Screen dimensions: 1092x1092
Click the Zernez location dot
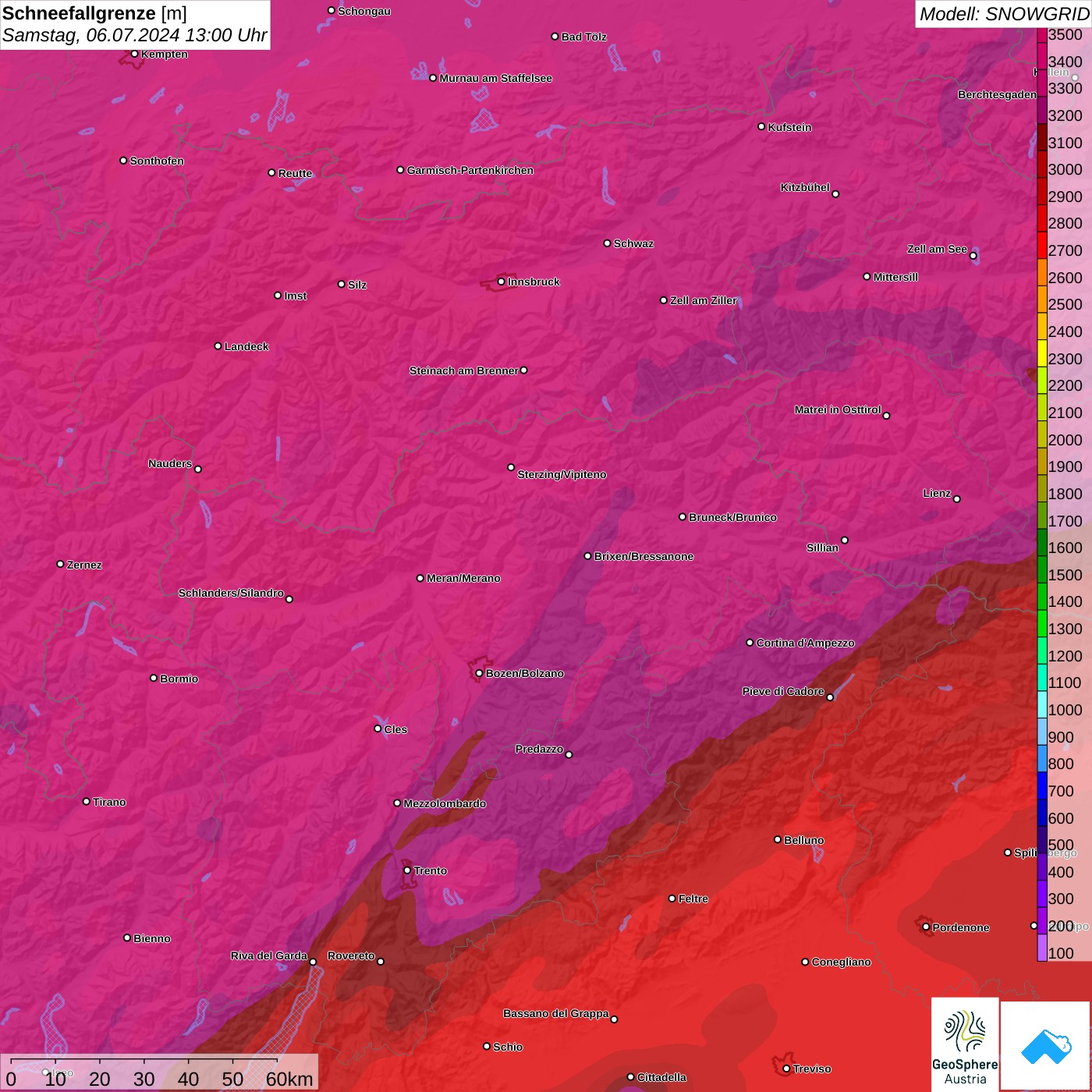[60, 564]
